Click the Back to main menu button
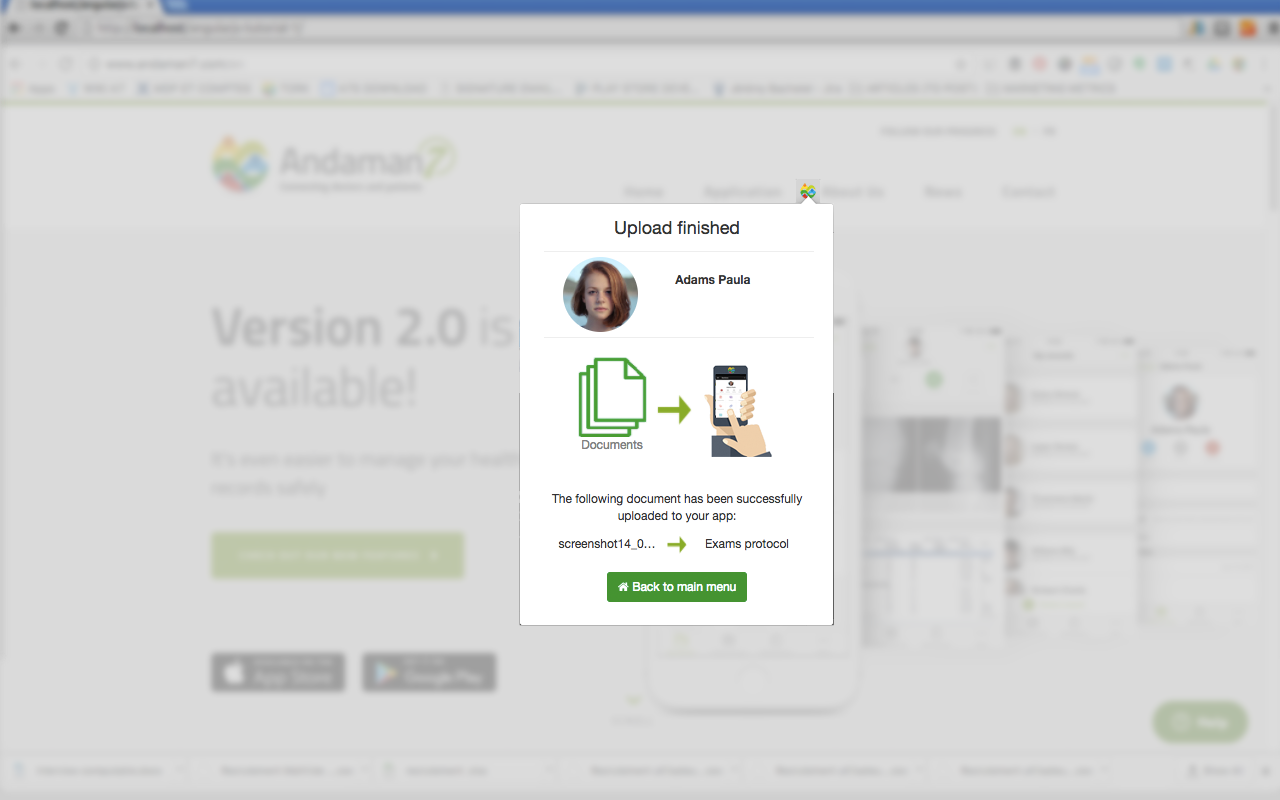The image size is (1280, 800). 676,587
